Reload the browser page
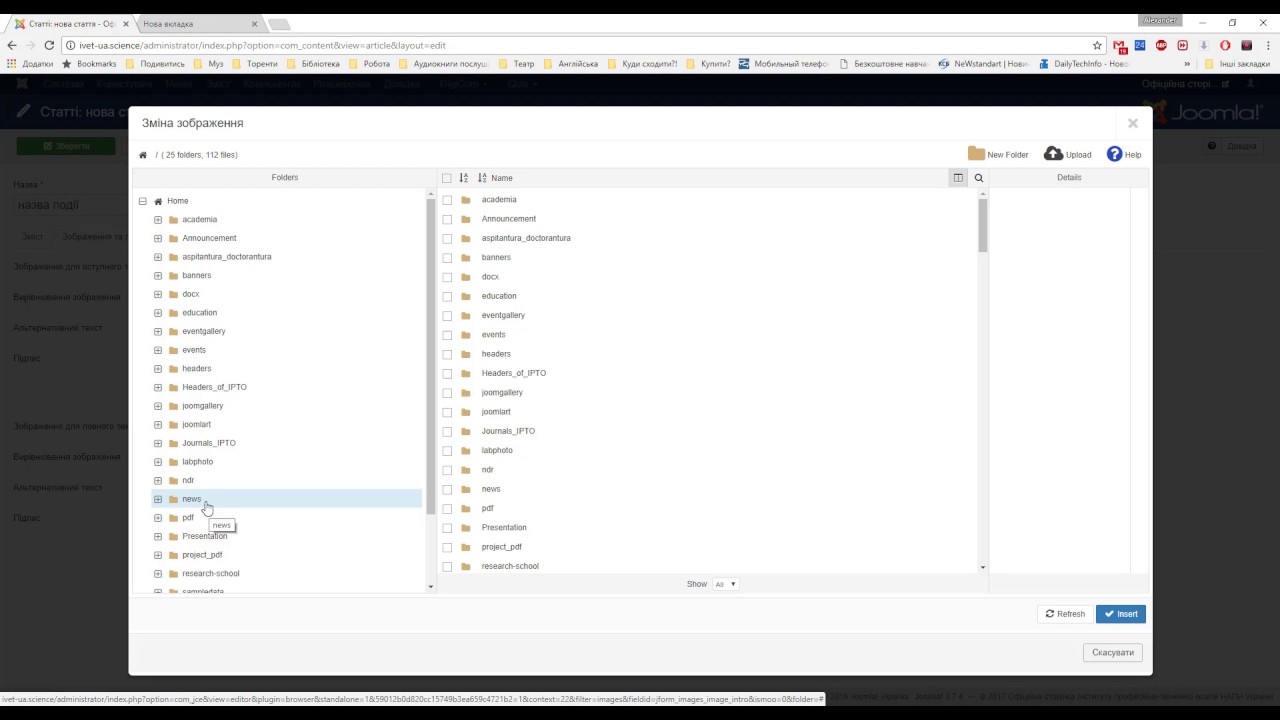This screenshot has height=720, width=1280. 49,45
